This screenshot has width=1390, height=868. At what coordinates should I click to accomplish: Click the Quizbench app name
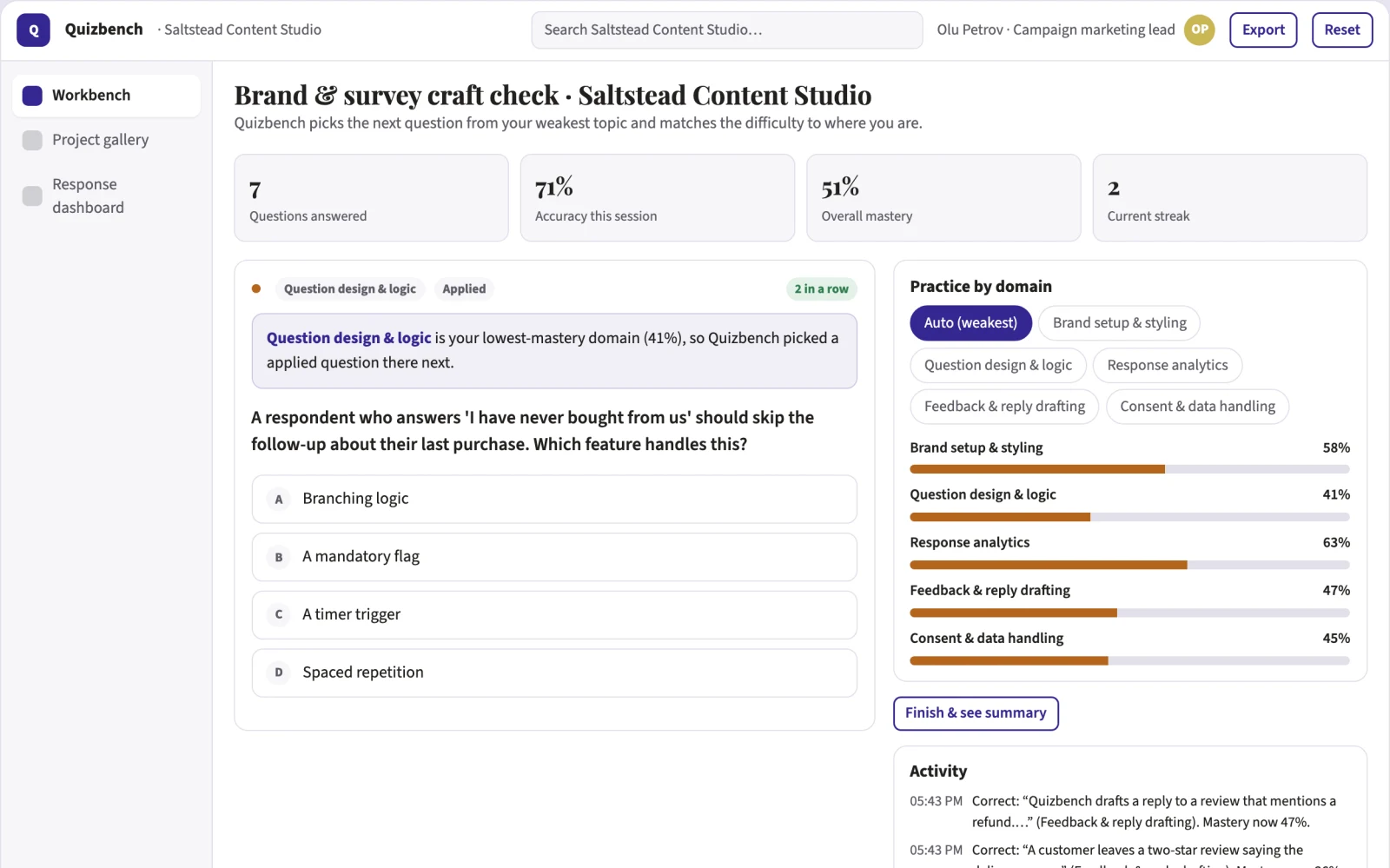point(104,29)
